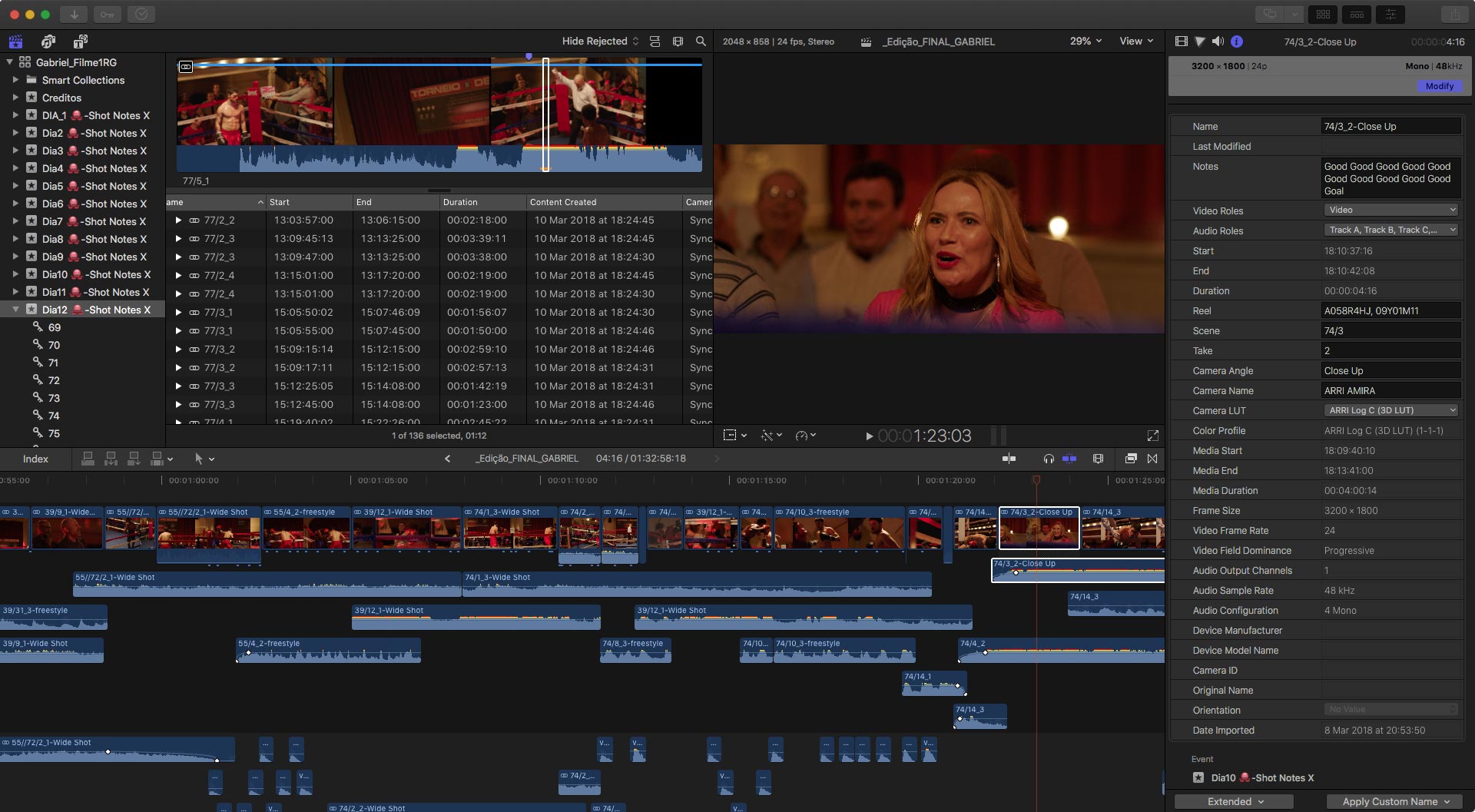This screenshot has width=1475, height=812.
Task: Open the viewer View options dropdown
Action: click(1136, 41)
